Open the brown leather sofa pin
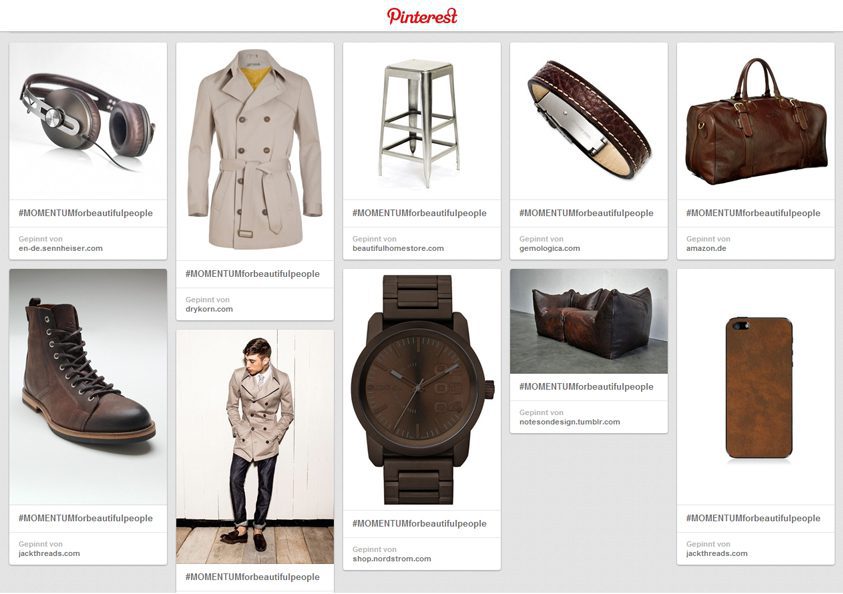 pos(589,321)
